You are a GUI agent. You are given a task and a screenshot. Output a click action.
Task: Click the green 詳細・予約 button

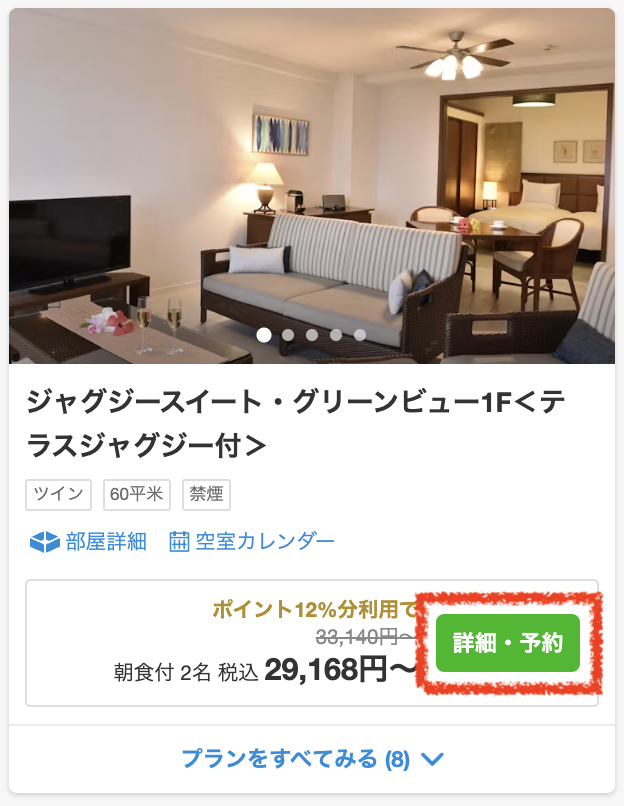tap(508, 643)
